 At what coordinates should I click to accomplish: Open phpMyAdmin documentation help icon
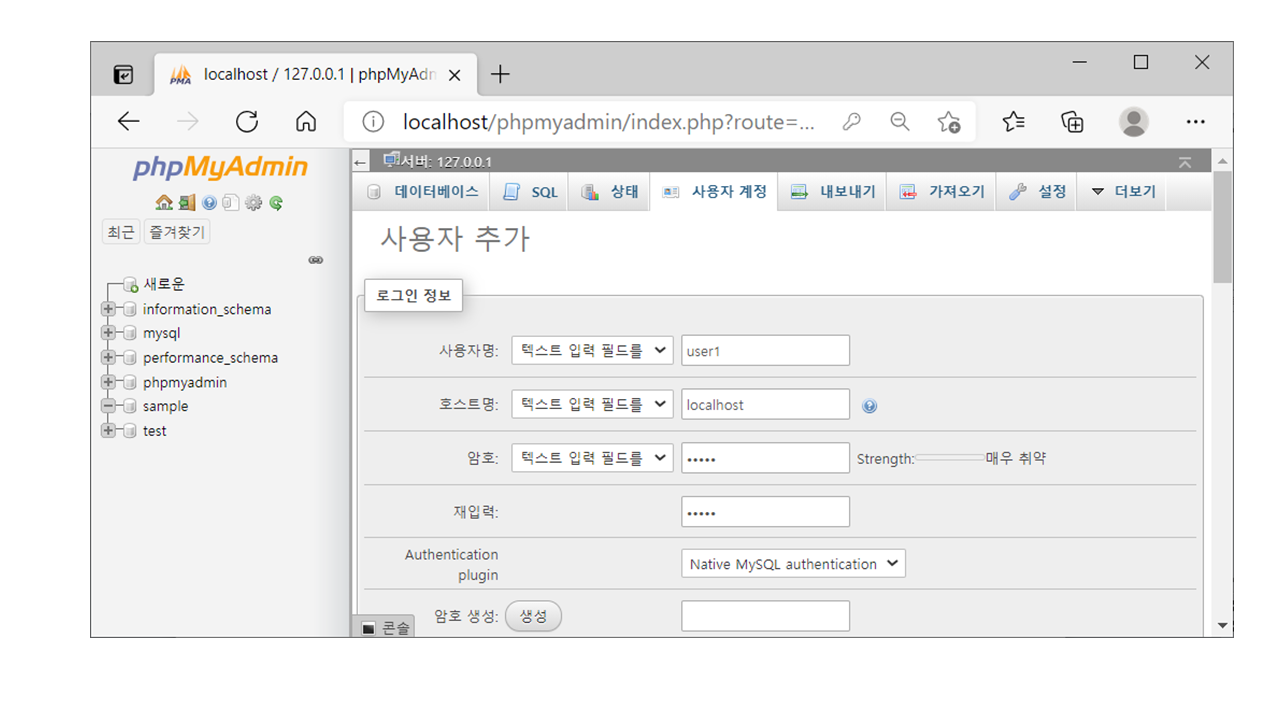[209, 203]
